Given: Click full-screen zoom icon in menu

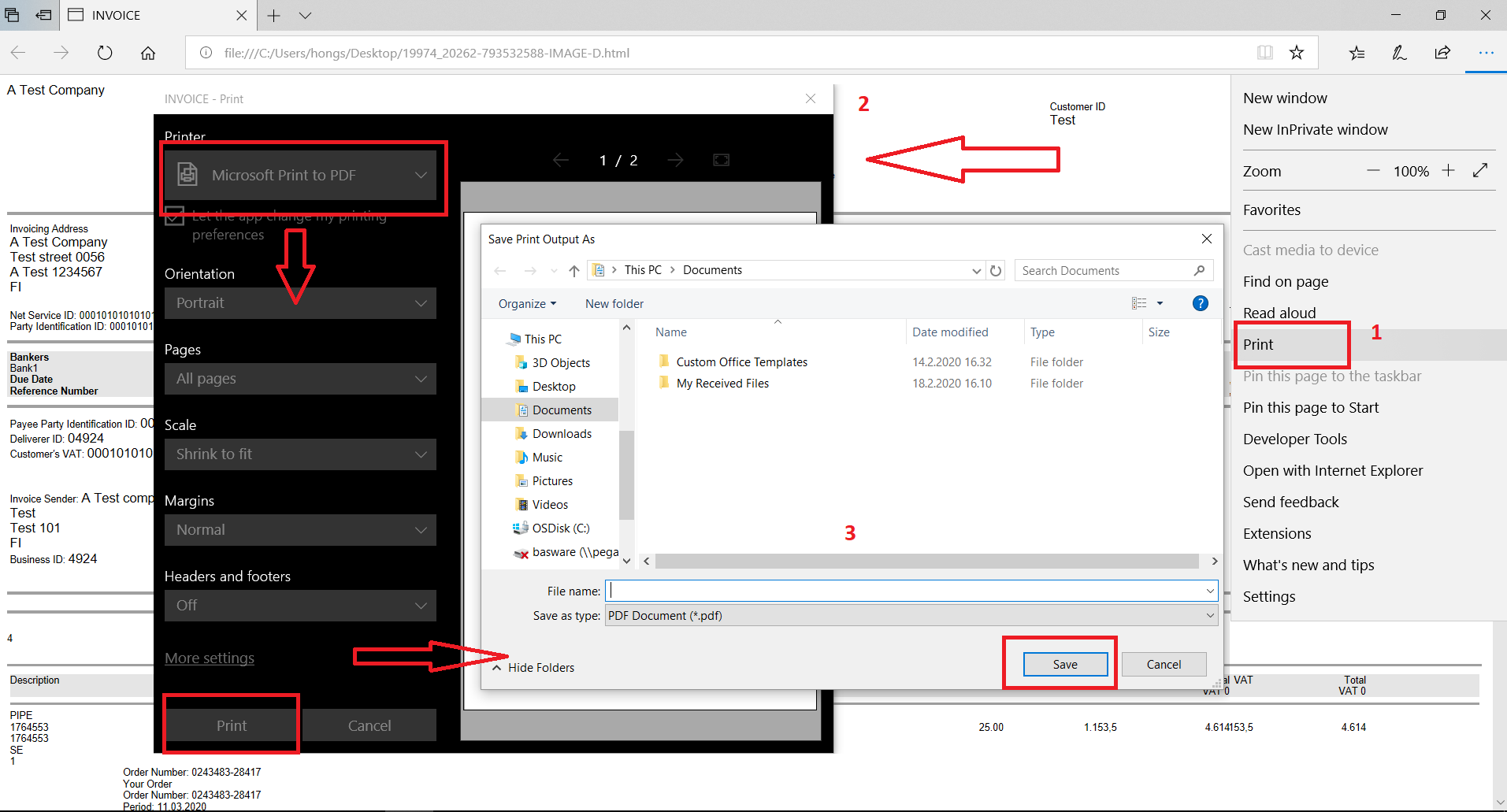Looking at the screenshot, I should pos(1480,171).
